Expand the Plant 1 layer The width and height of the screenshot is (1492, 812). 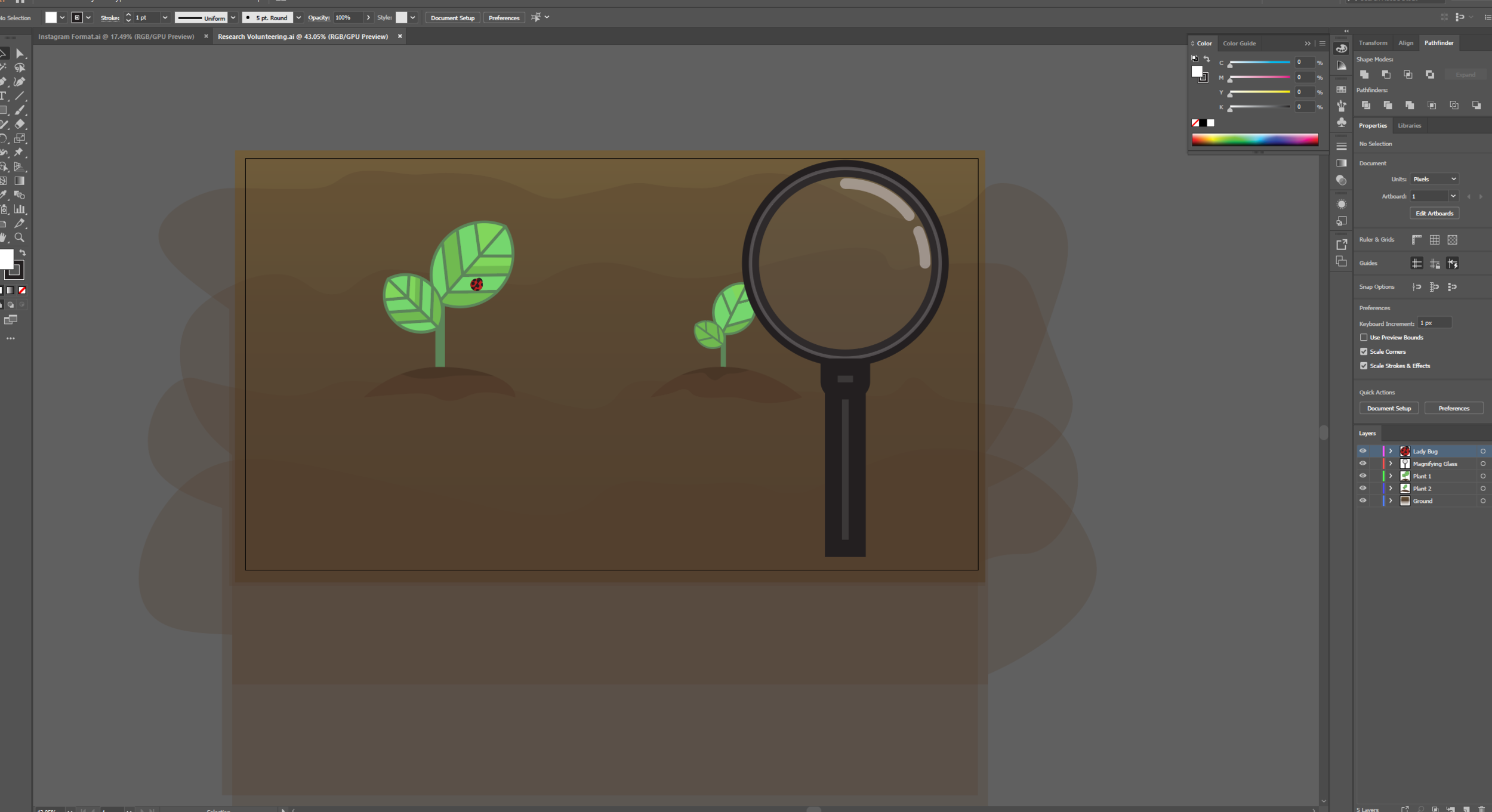pos(1391,476)
